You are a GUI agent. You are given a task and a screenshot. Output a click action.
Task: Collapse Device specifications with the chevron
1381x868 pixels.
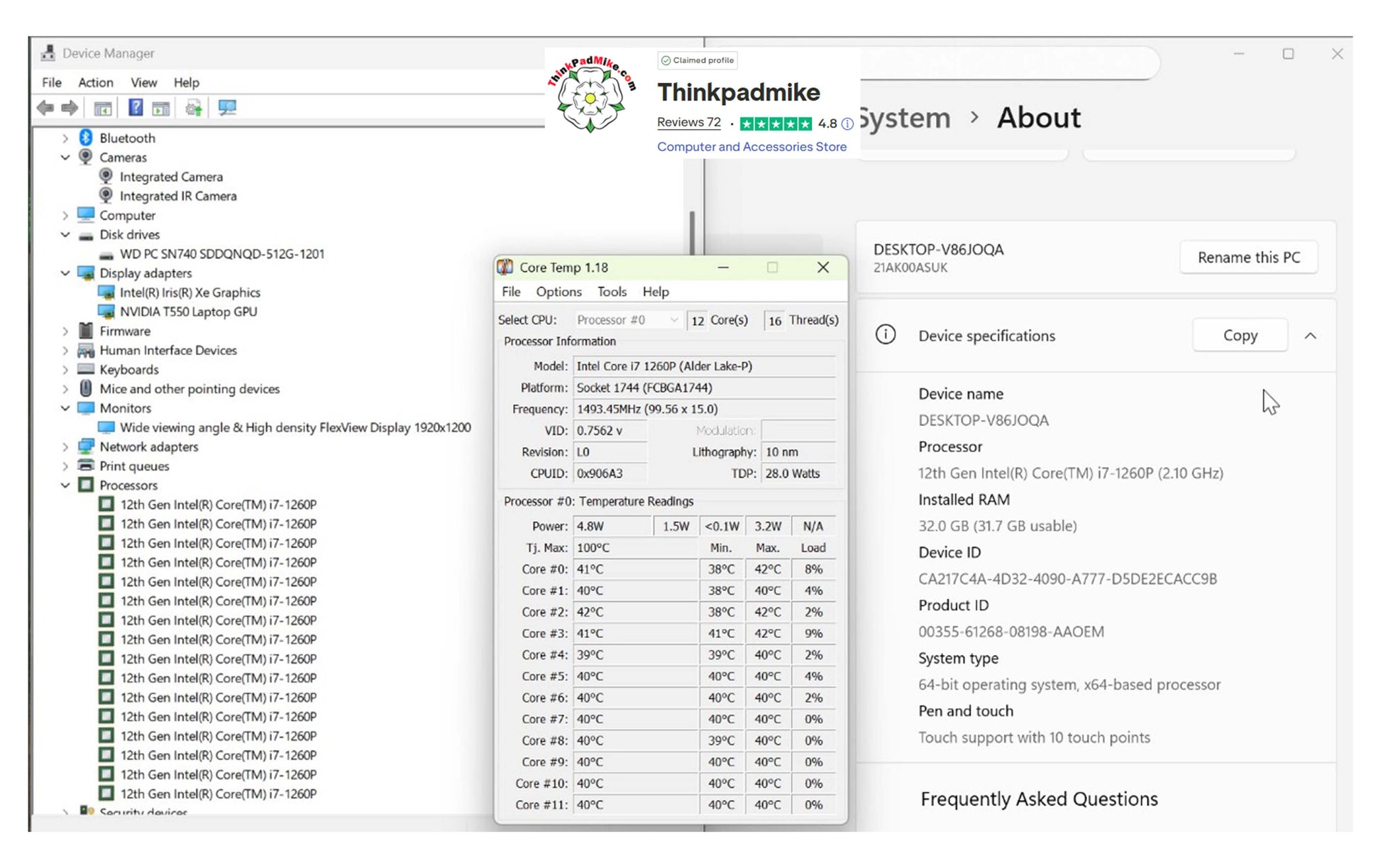(1310, 336)
